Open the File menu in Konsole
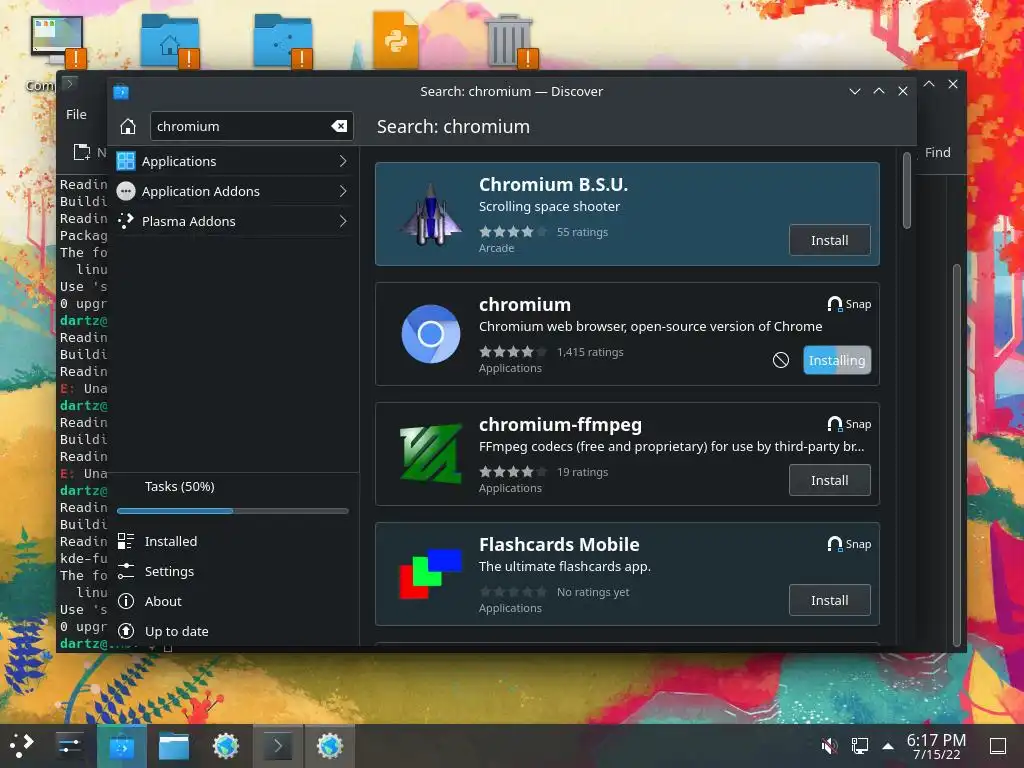 point(76,114)
